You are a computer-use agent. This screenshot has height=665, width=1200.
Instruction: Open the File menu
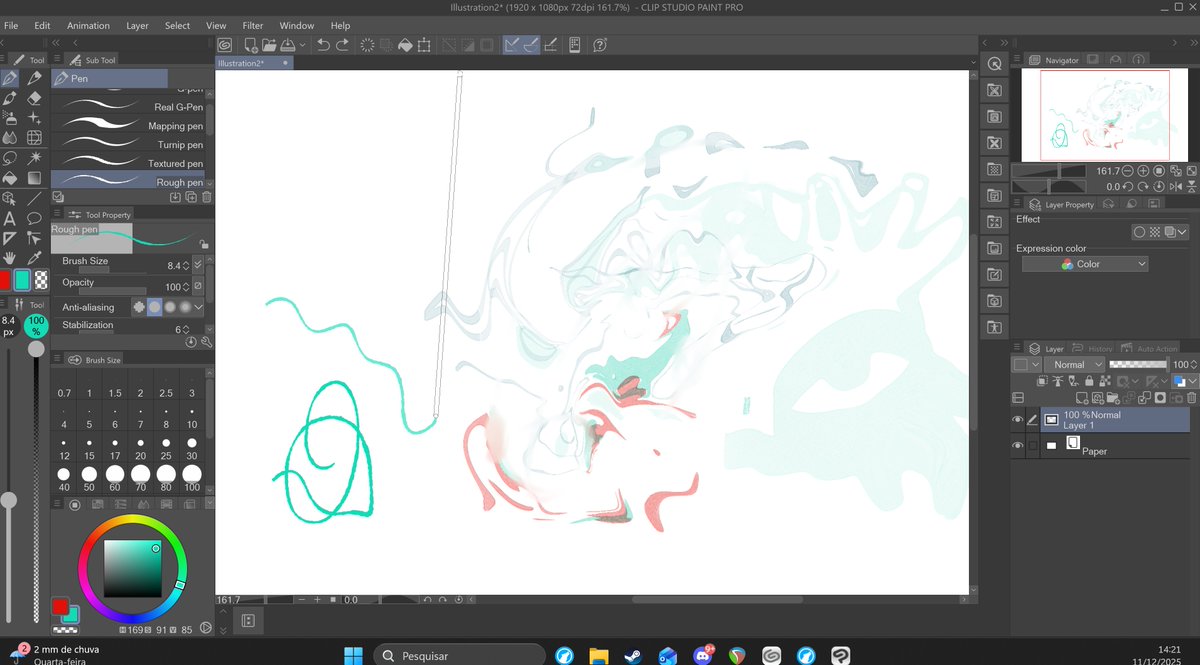pos(12,25)
